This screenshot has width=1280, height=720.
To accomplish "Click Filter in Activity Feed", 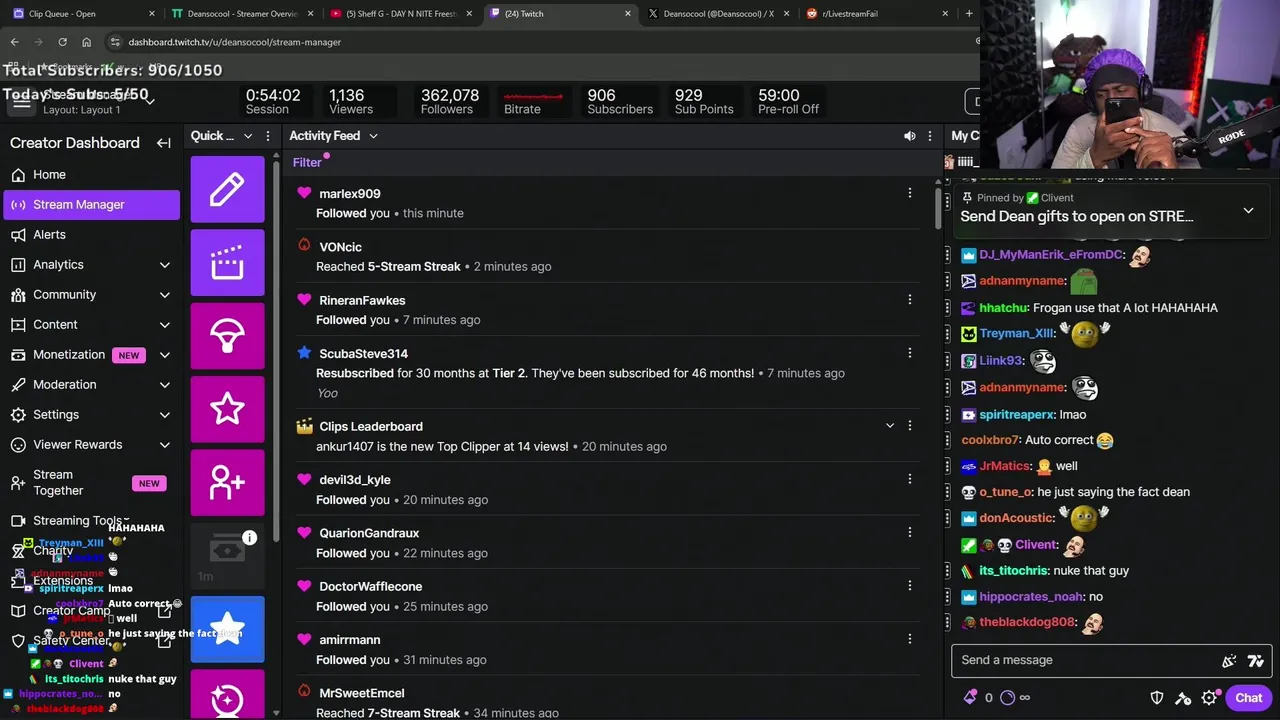I will click(307, 163).
